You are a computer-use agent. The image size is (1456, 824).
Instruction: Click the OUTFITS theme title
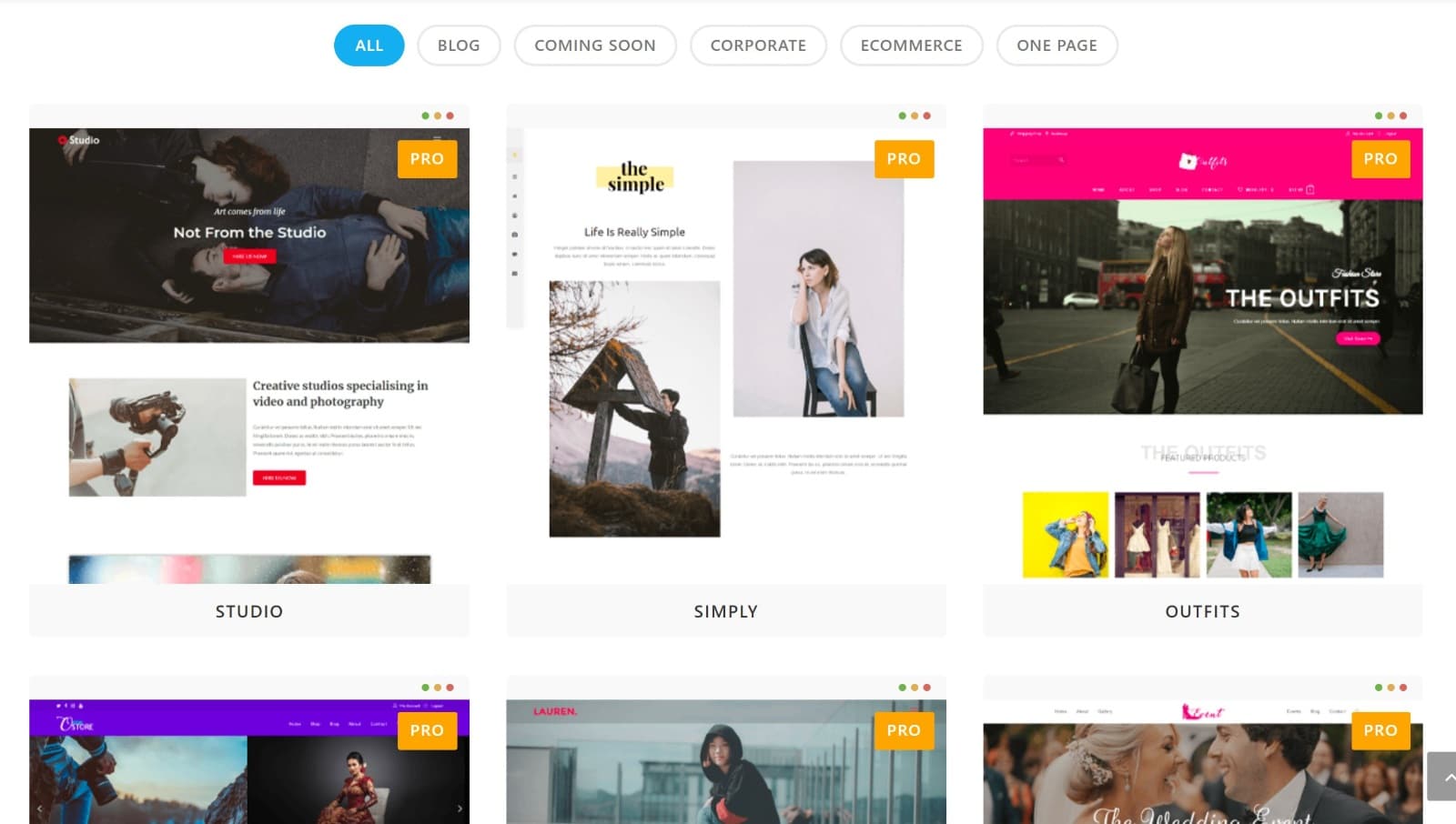click(1203, 611)
